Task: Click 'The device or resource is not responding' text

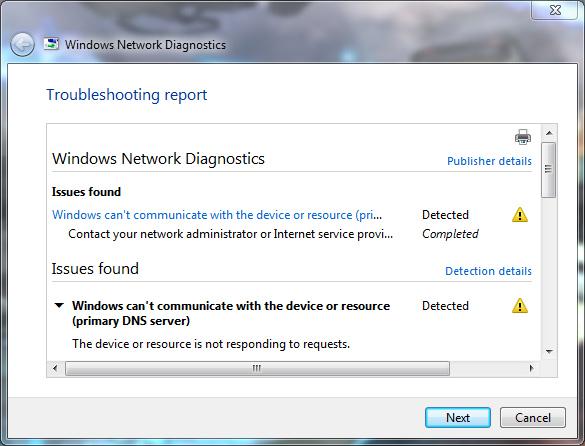Action: point(211,344)
